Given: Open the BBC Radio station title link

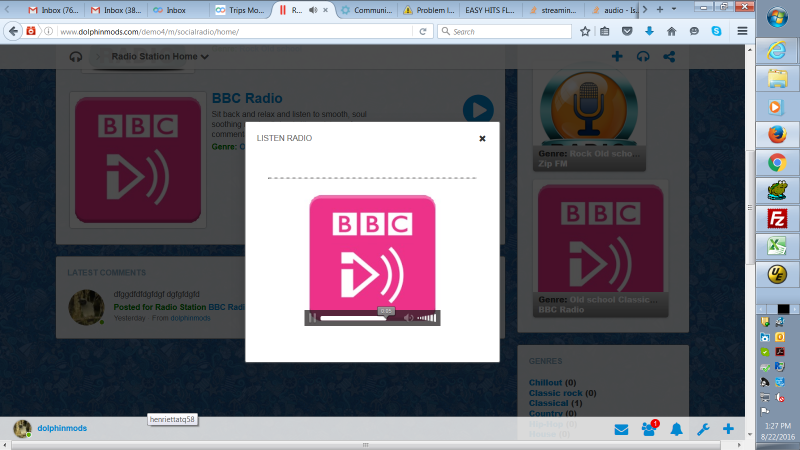Looking at the screenshot, I should point(247,98).
